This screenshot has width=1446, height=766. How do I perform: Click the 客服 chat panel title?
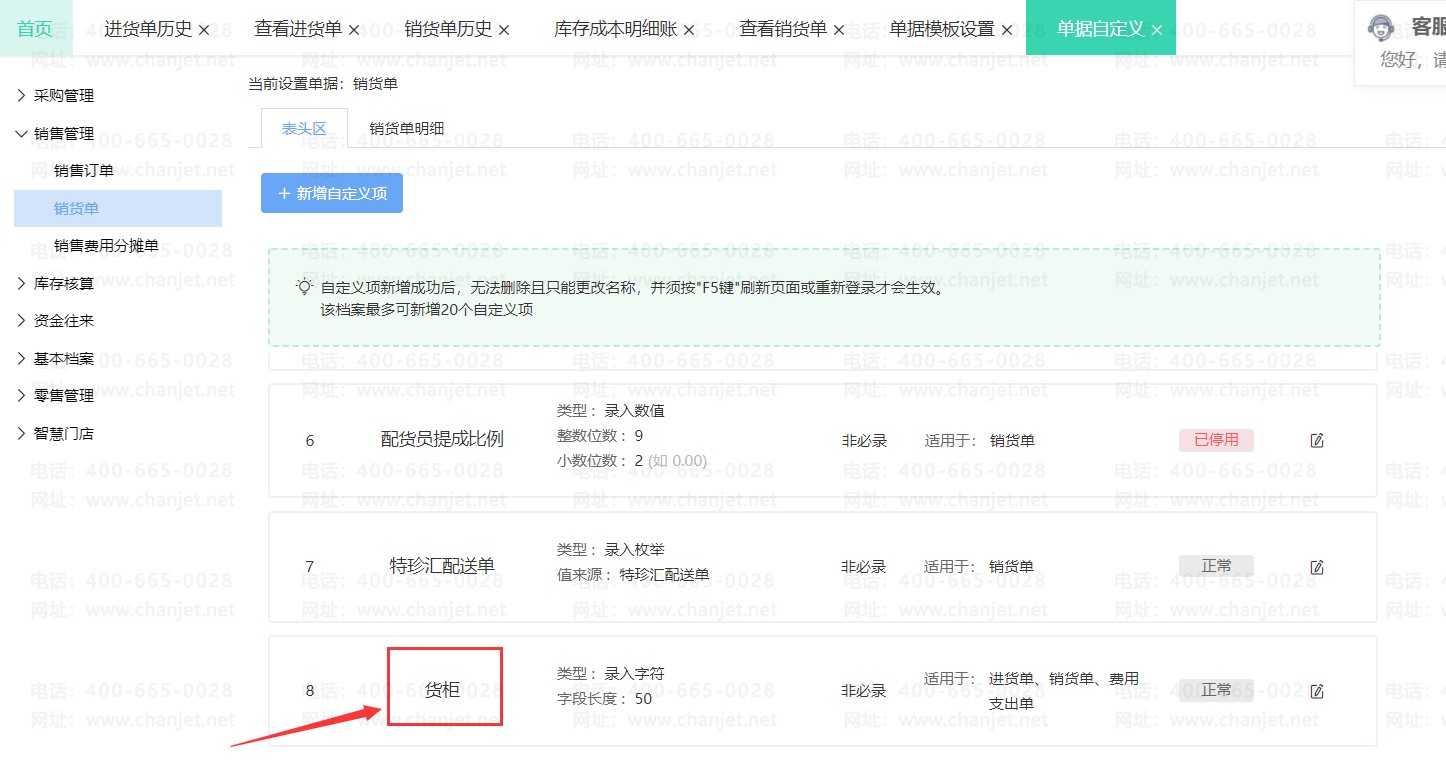pos(1428,27)
